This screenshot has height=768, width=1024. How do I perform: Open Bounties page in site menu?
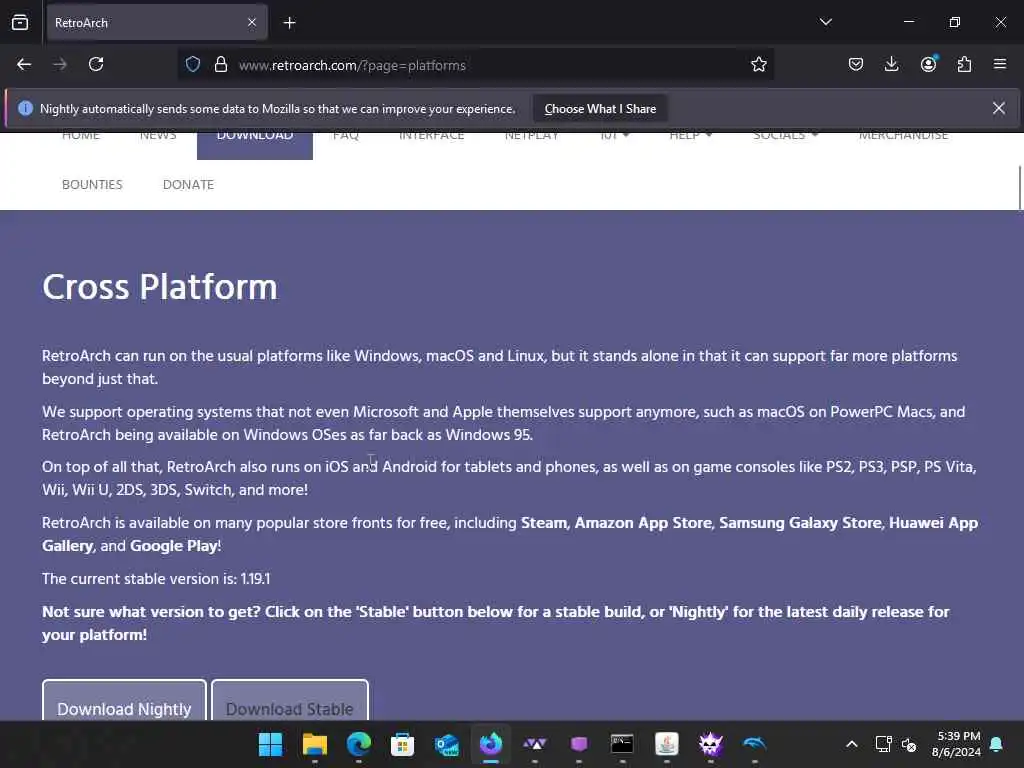tap(92, 185)
